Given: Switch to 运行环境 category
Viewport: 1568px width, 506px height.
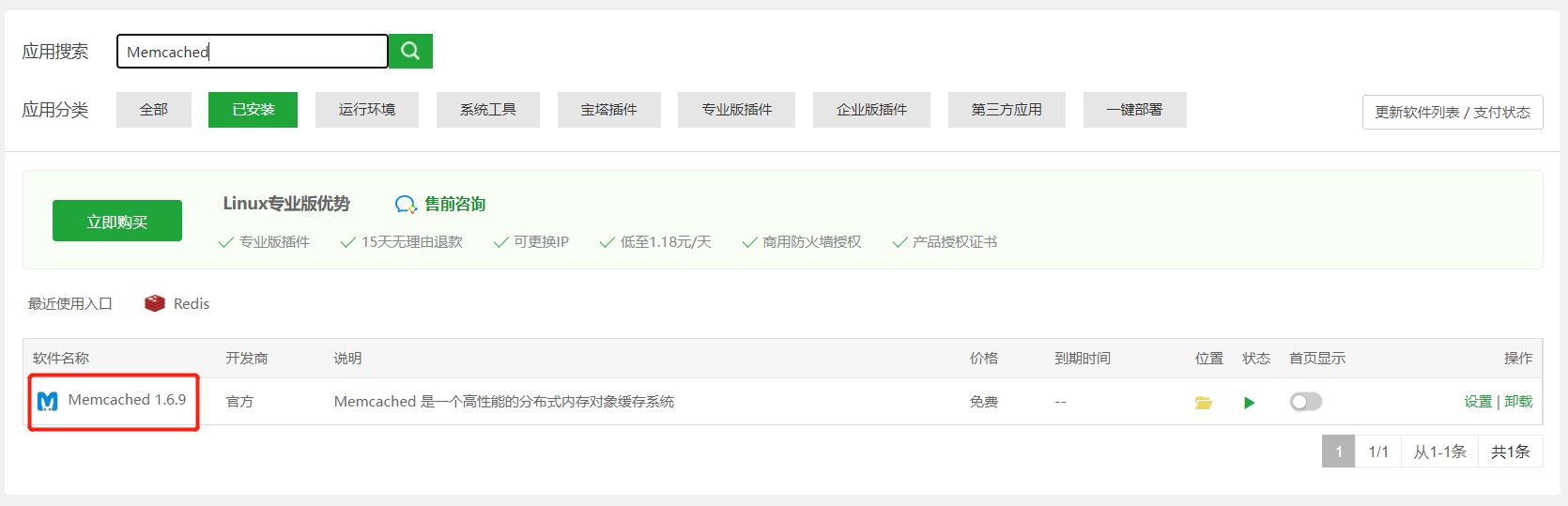Looking at the screenshot, I should (x=367, y=110).
